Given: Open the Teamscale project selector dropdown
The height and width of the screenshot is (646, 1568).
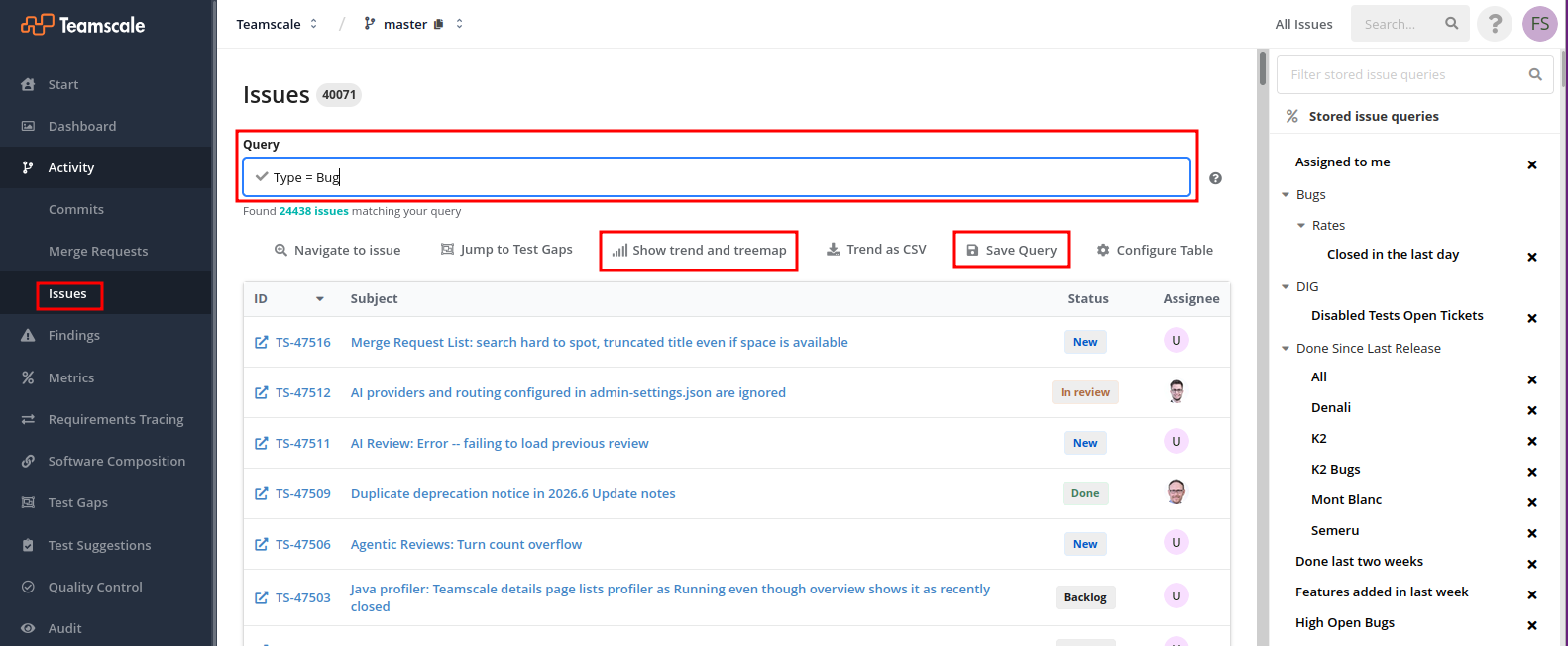Looking at the screenshot, I should coord(277,24).
